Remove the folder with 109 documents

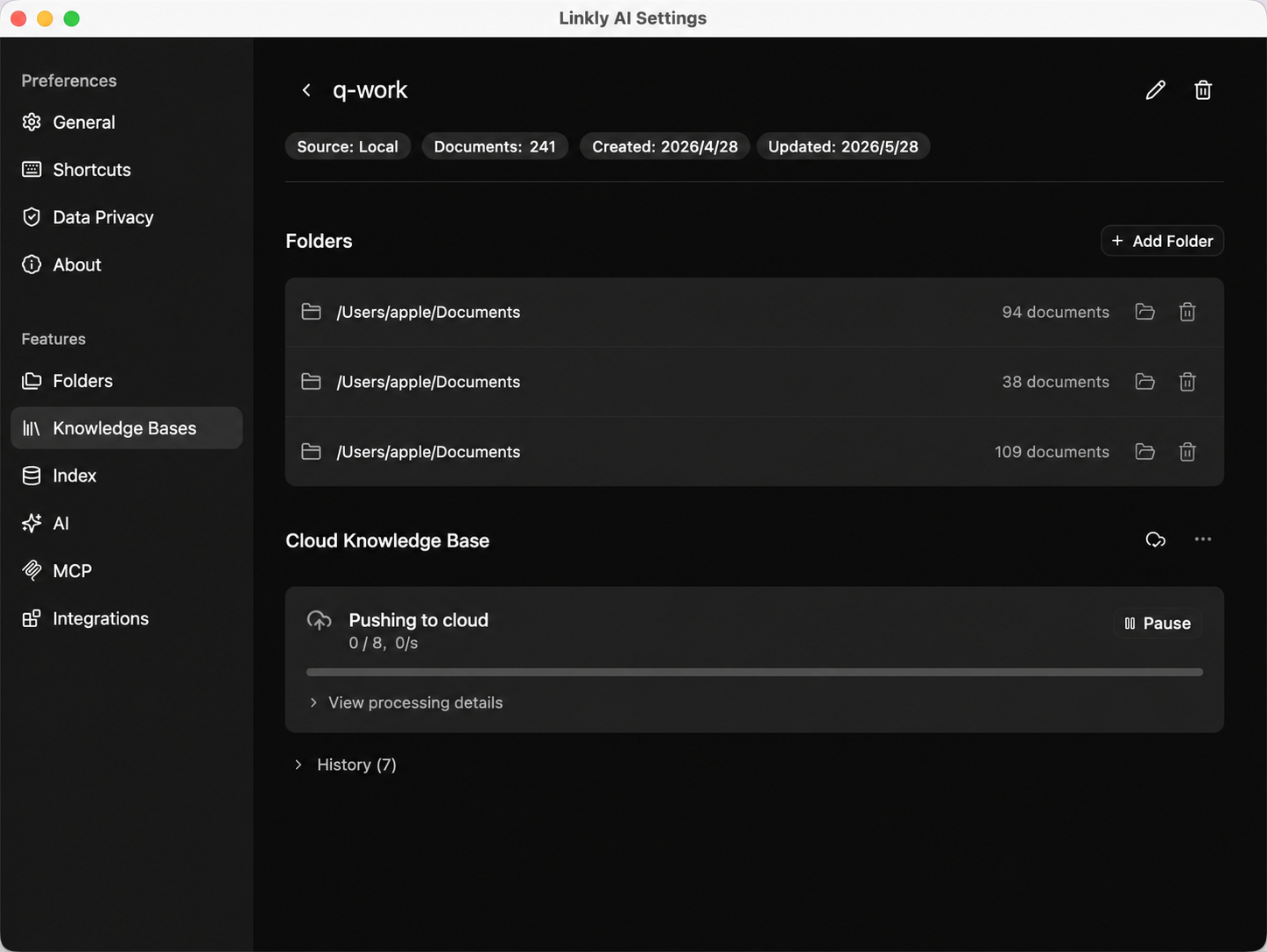tap(1187, 452)
